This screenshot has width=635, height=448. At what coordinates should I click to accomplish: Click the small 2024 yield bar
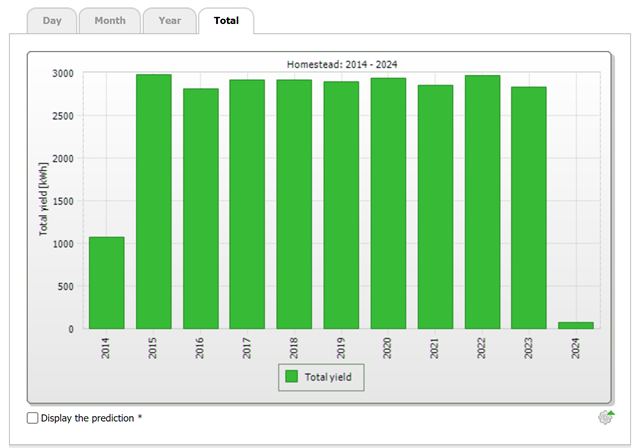[x=576, y=325]
